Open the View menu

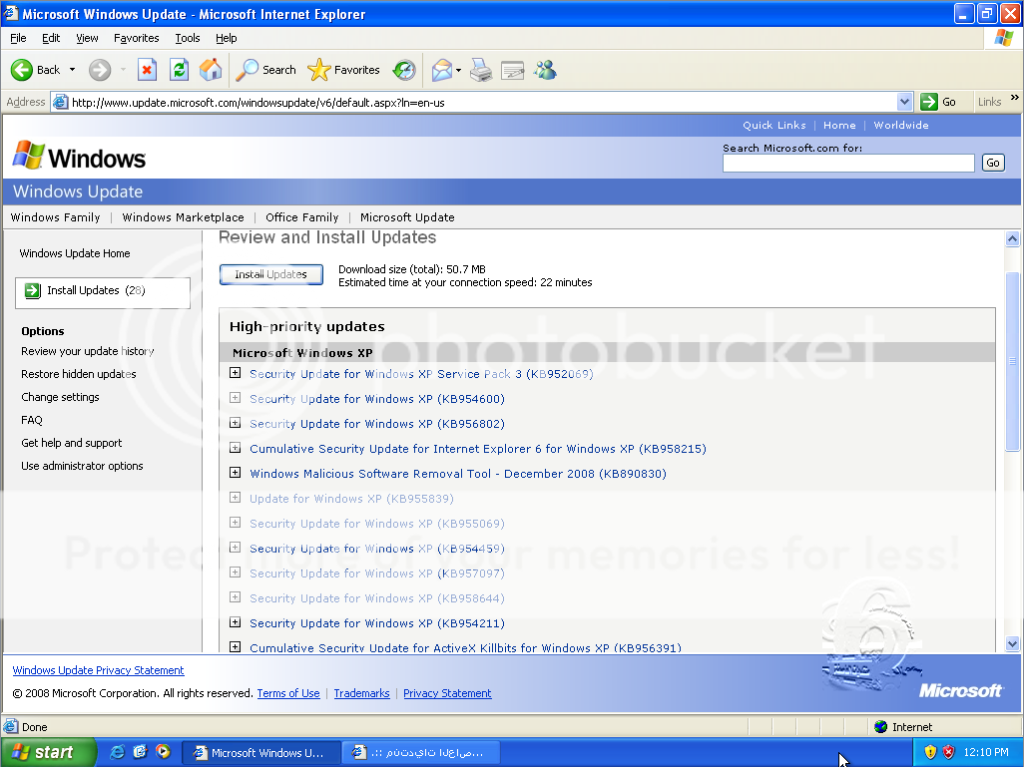click(x=87, y=38)
